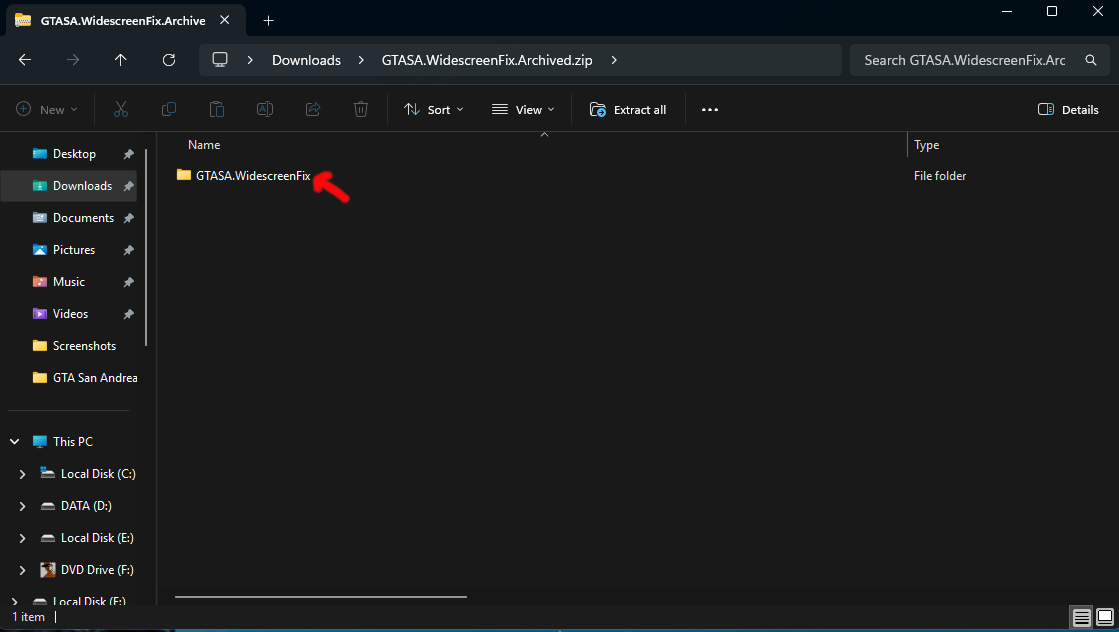Toggle the Details pane

pyautogui.click(x=1068, y=109)
